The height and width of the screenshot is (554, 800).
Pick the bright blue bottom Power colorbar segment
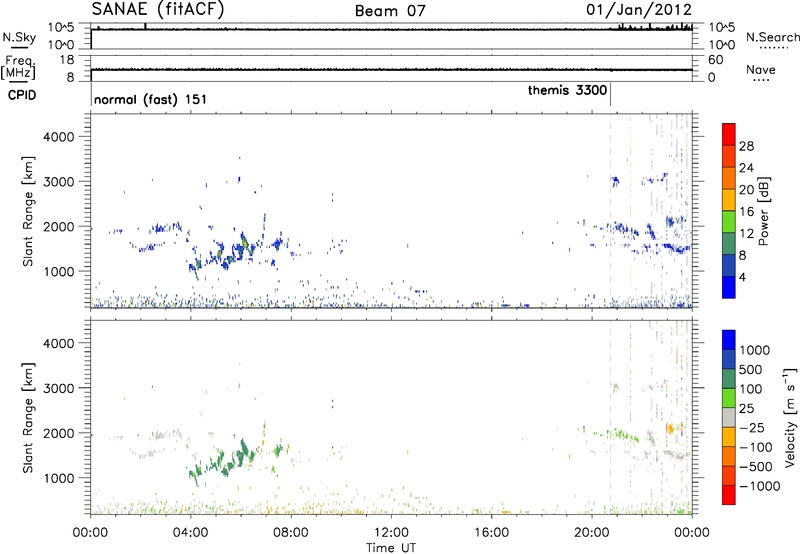coord(729,287)
